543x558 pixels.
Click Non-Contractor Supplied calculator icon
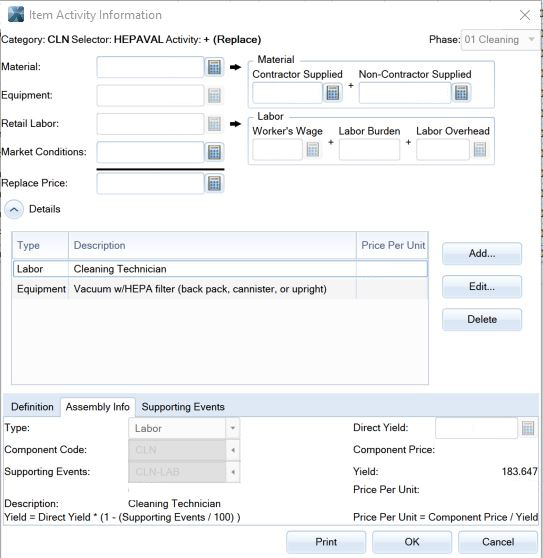tap(461, 93)
